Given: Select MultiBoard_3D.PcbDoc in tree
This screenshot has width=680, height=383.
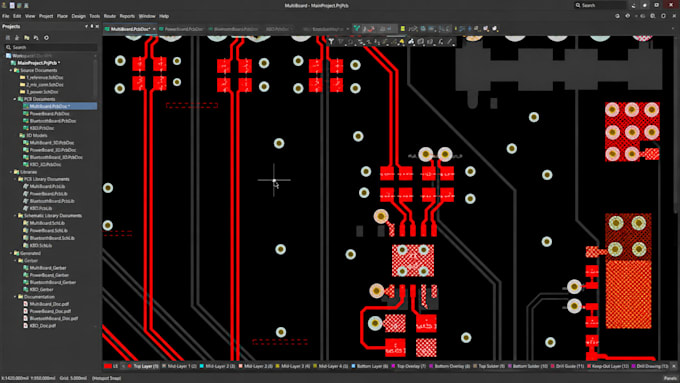Looking at the screenshot, I should point(52,143).
